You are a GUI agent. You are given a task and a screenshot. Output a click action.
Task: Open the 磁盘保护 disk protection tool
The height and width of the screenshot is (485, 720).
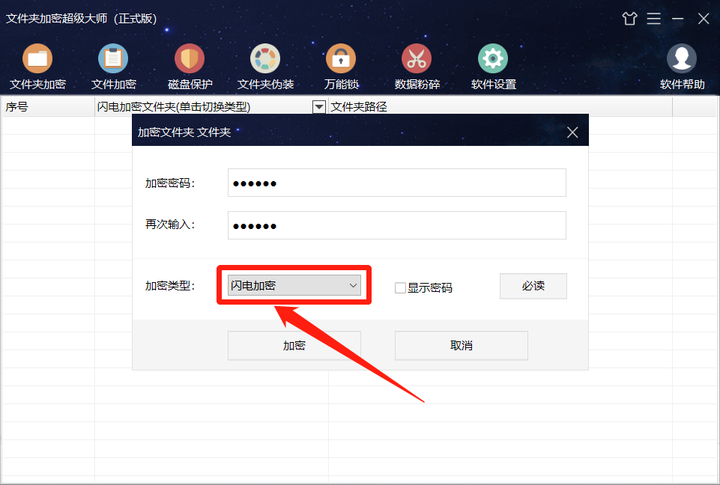190,67
